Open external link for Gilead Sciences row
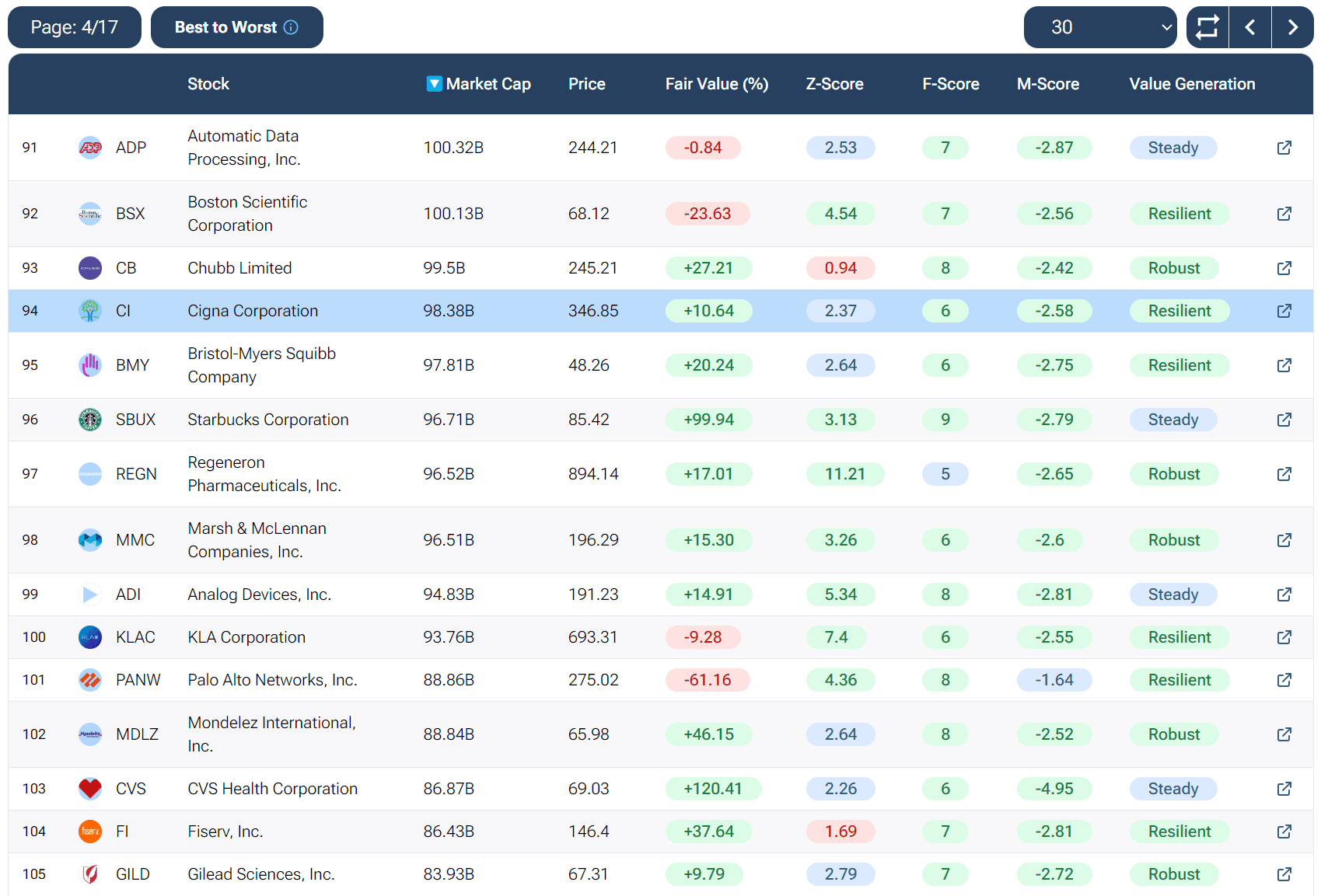The height and width of the screenshot is (896, 1321). click(1284, 874)
